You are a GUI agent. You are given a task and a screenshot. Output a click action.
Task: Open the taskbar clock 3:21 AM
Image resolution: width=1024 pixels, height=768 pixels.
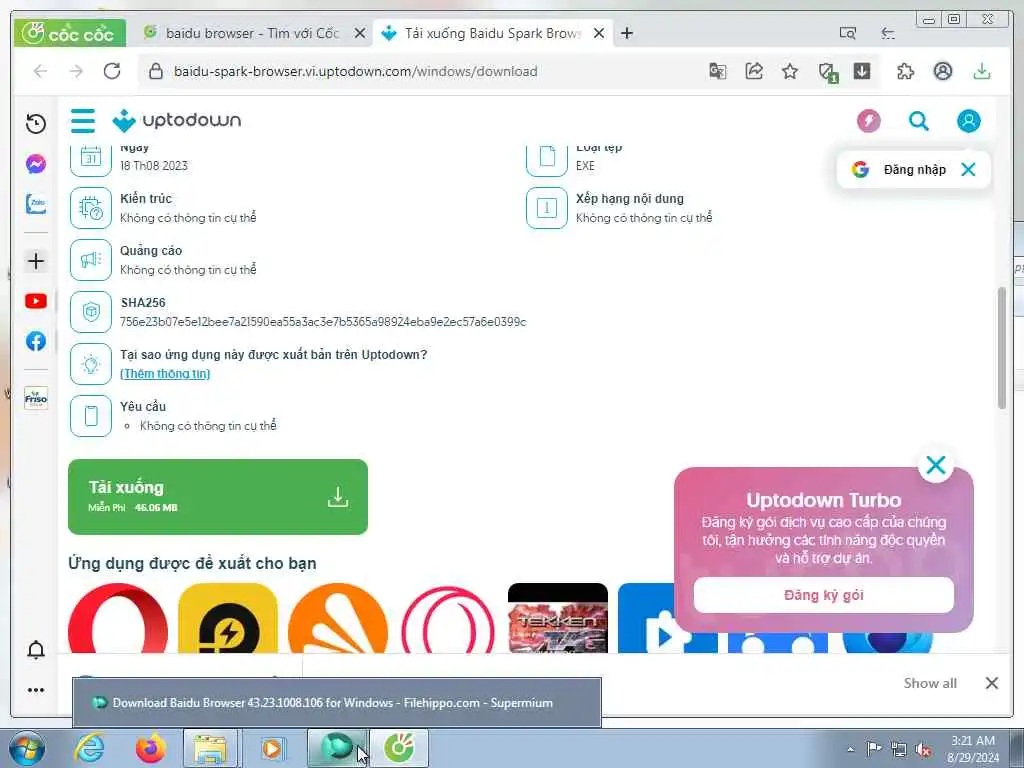point(973,749)
